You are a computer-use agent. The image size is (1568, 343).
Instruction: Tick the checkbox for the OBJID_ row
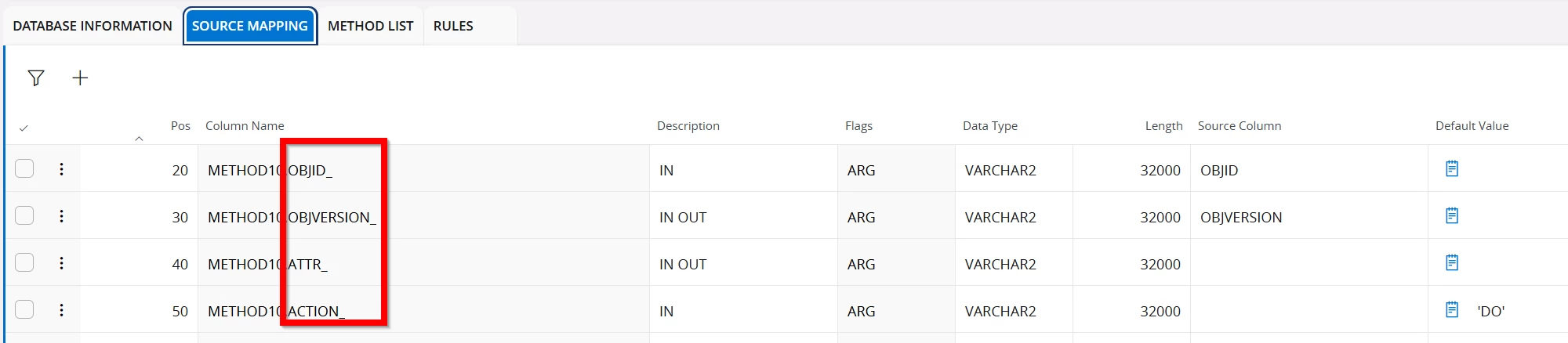[24, 168]
